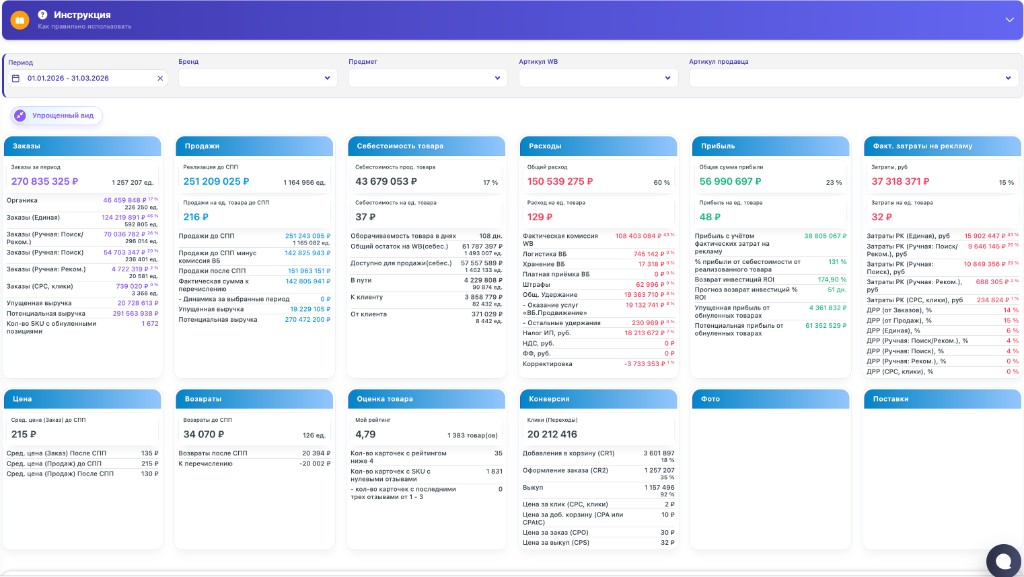Click the Возвраты card header

point(254,399)
